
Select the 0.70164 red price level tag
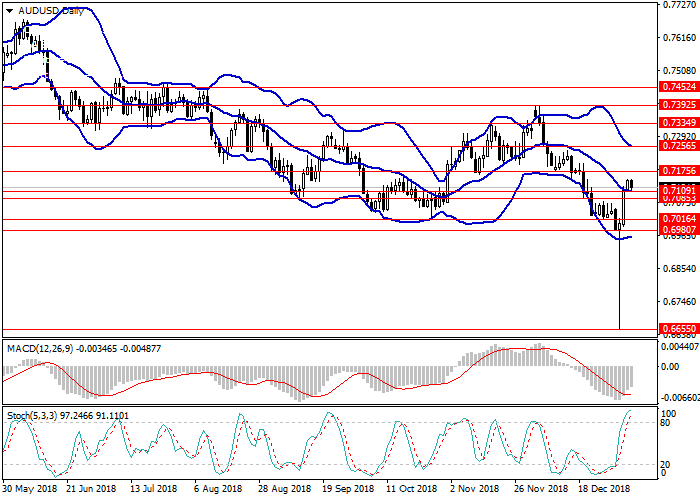678,219
